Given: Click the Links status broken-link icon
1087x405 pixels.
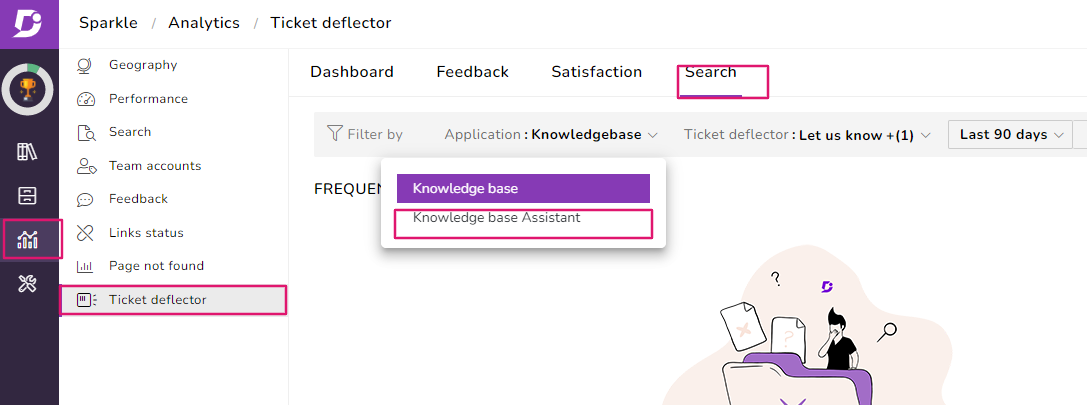Looking at the screenshot, I should 85,233.
